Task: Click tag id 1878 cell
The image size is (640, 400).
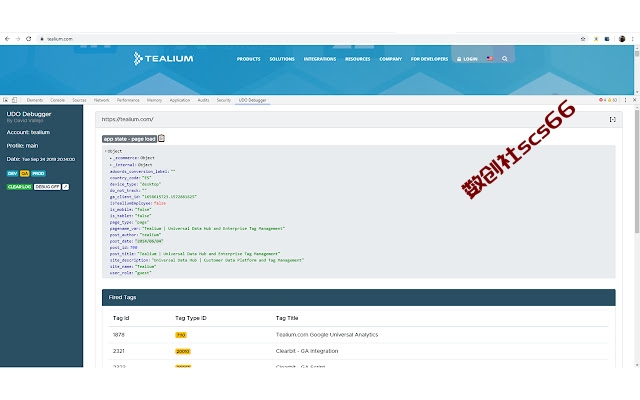Action: (118, 335)
